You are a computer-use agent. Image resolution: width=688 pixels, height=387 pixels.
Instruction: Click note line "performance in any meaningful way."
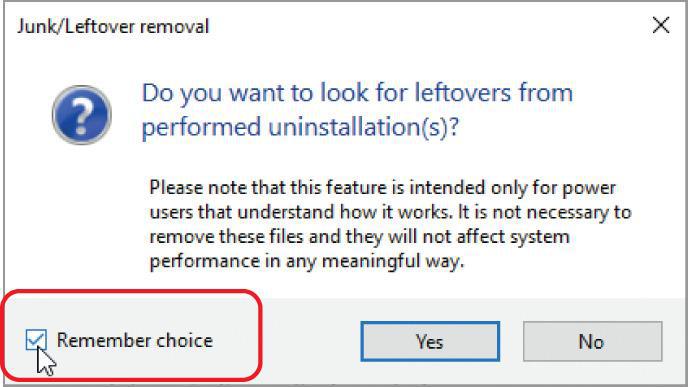(x=307, y=262)
